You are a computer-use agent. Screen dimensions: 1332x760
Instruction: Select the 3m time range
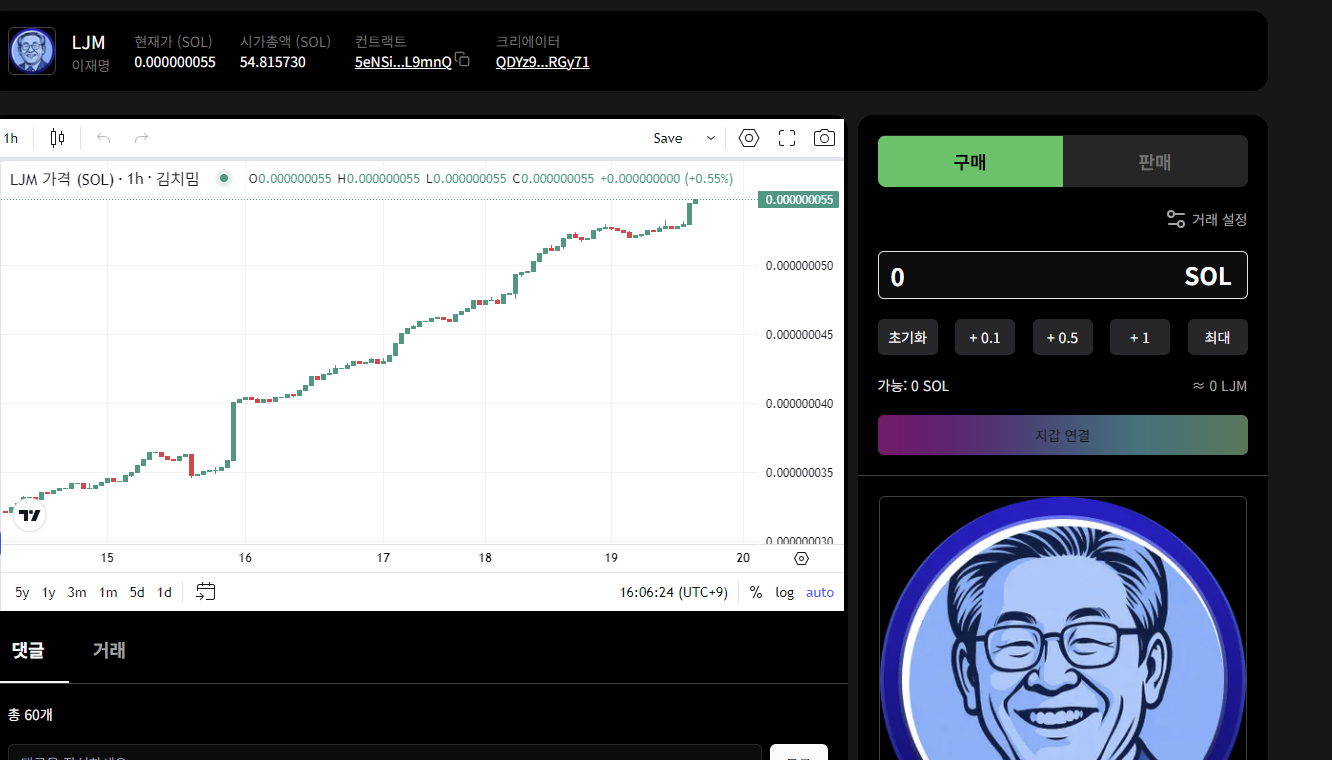pyautogui.click(x=77, y=592)
